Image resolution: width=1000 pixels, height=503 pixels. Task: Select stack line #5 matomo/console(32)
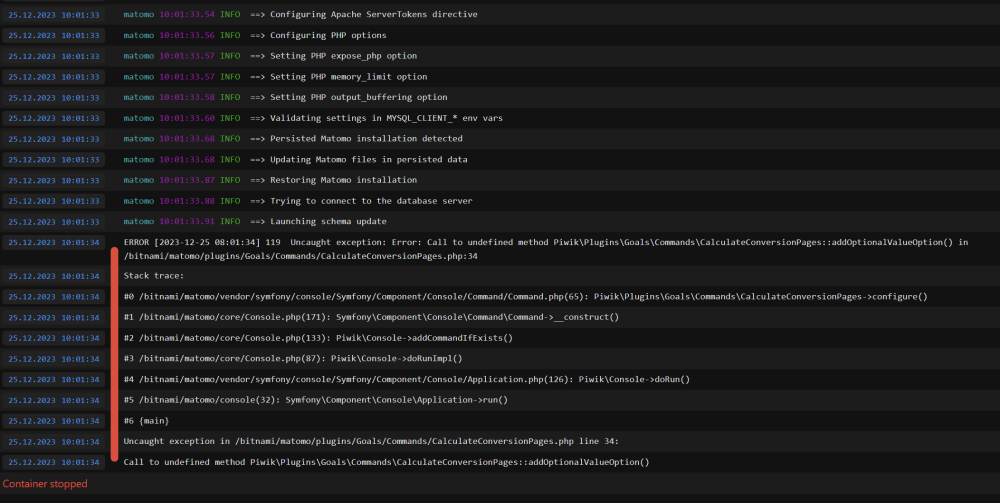316,400
